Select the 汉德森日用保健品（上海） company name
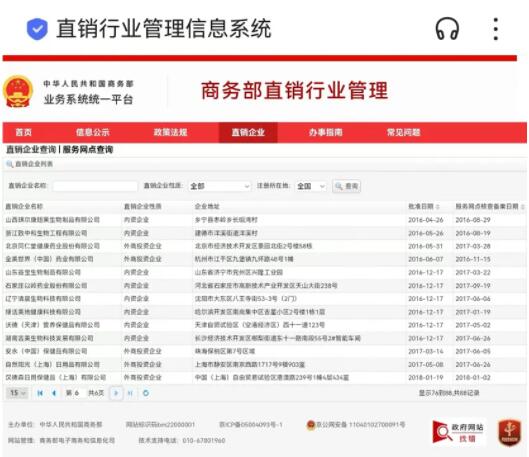This screenshot has height=457, width=529. tap(56, 377)
